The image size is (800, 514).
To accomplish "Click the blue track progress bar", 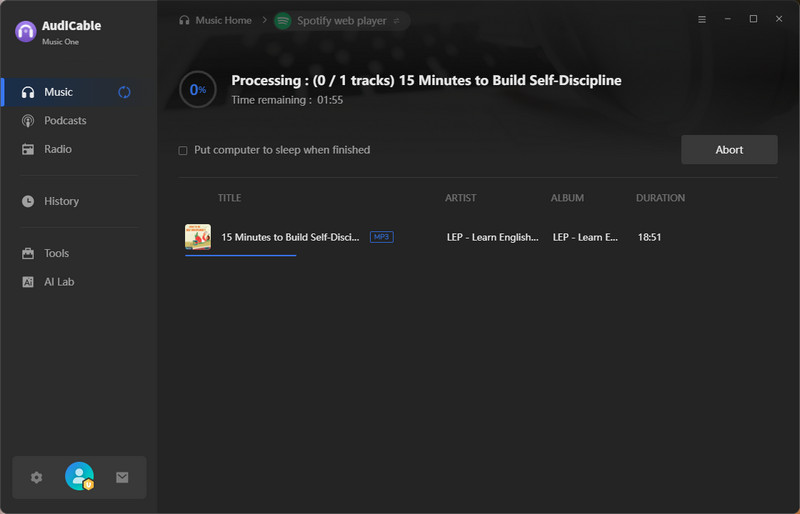I will 240,255.
